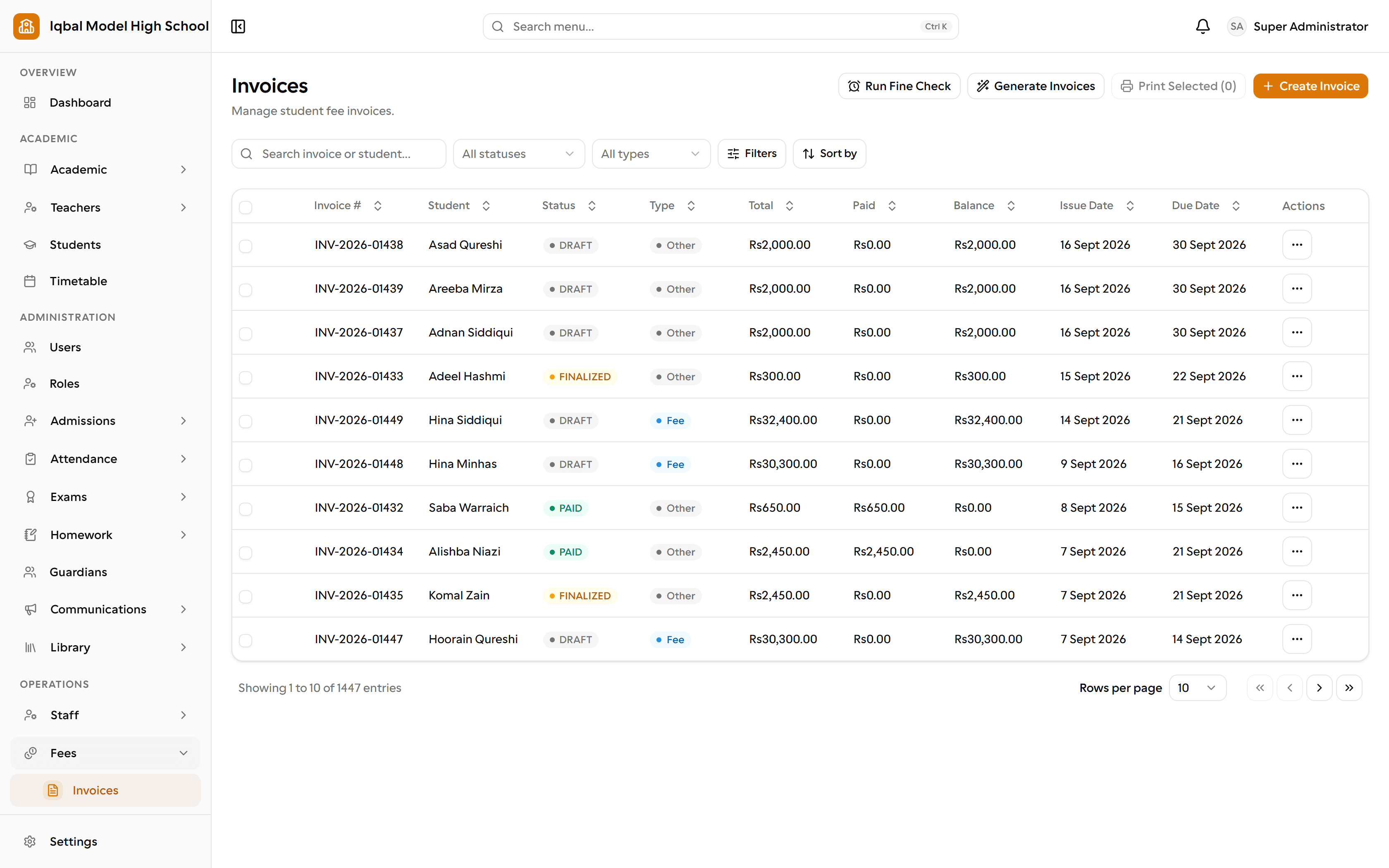Go to the previous page of invoices
This screenshot has height=868, width=1389.
(1289, 688)
